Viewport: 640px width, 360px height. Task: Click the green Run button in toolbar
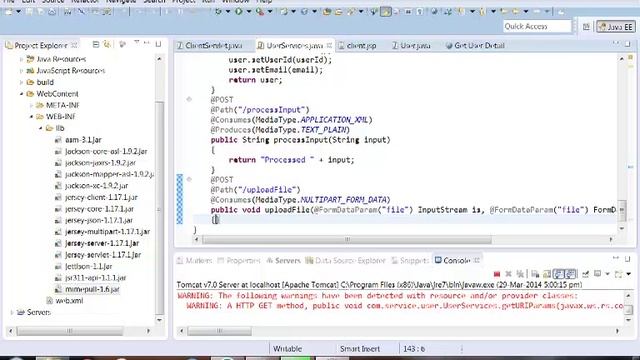(238, 11)
